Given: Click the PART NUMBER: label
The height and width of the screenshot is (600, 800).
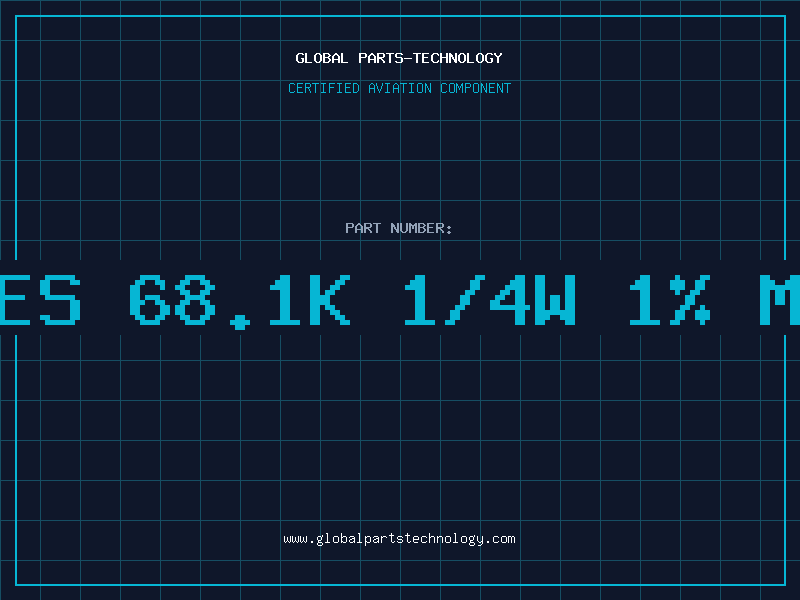Looking at the screenshot, I should tap(399, 228).
